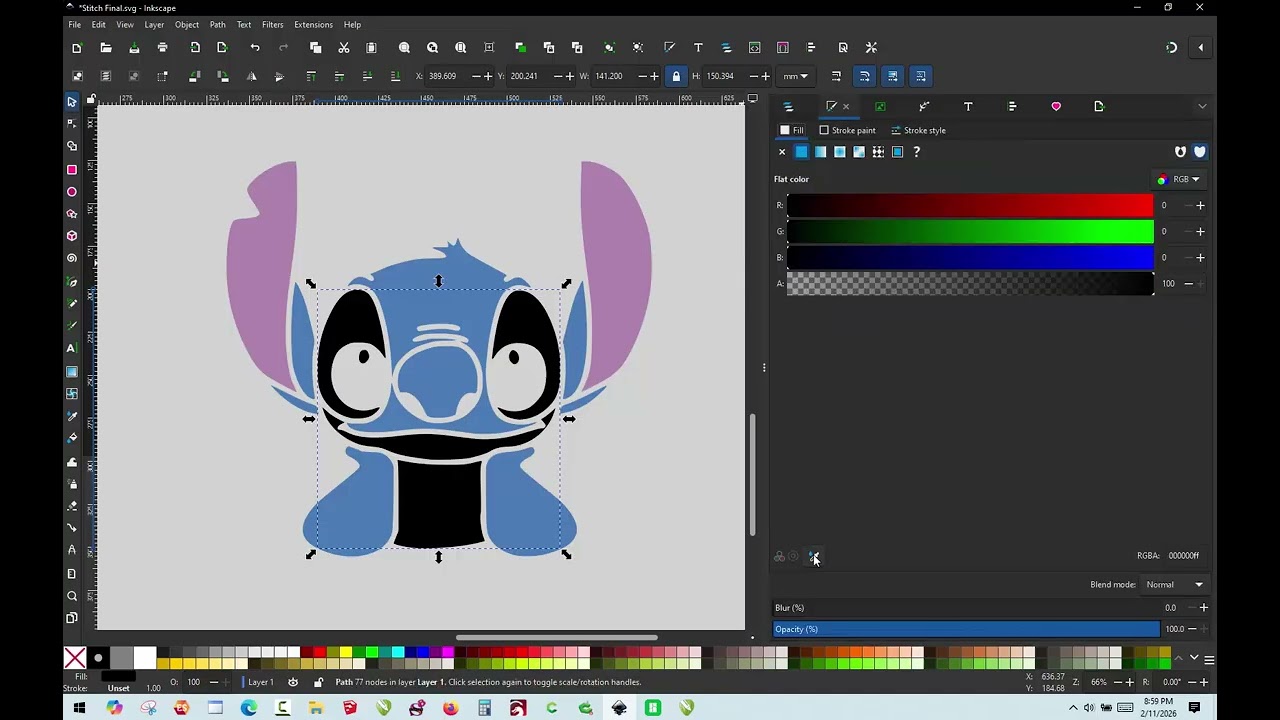Click the Open folder icon
Viewport: 1280px width, 720px height.
pyautogui.click(x=106, y=48)
